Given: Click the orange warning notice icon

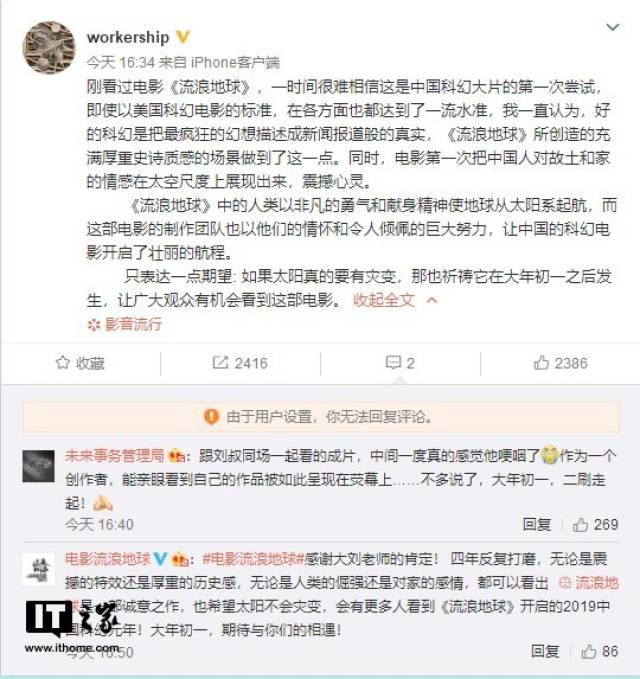Looking at the screenshot, I should (x=211, y=417).
